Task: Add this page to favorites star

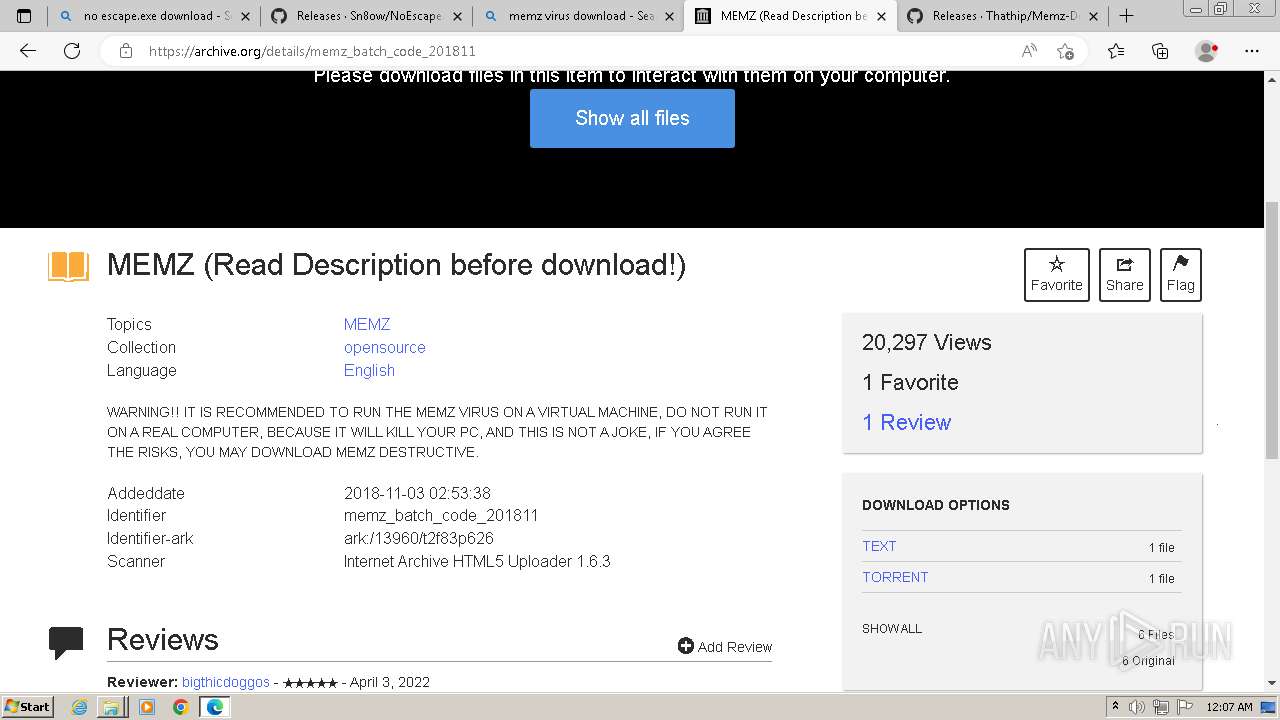Action: coord(1066,51)
